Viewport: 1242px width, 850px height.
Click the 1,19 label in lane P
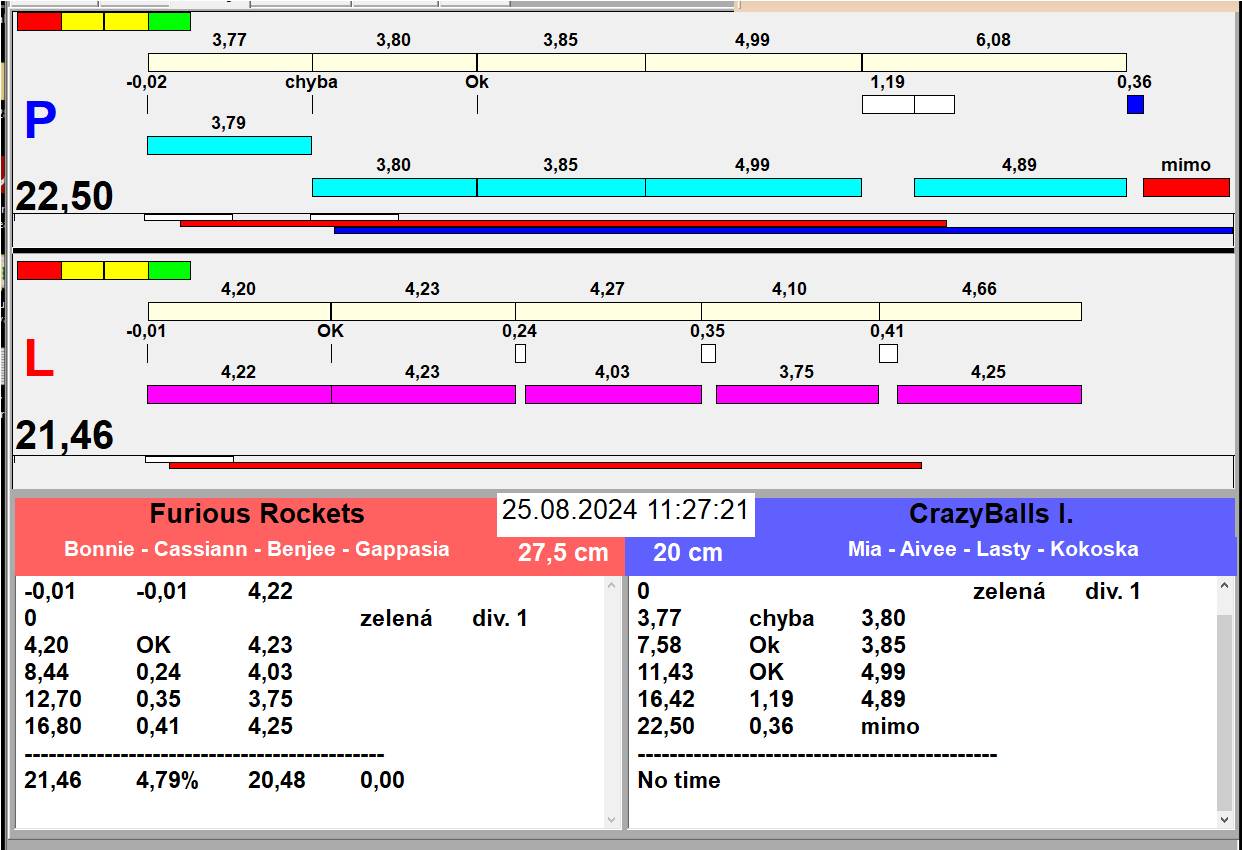(887, 82)
